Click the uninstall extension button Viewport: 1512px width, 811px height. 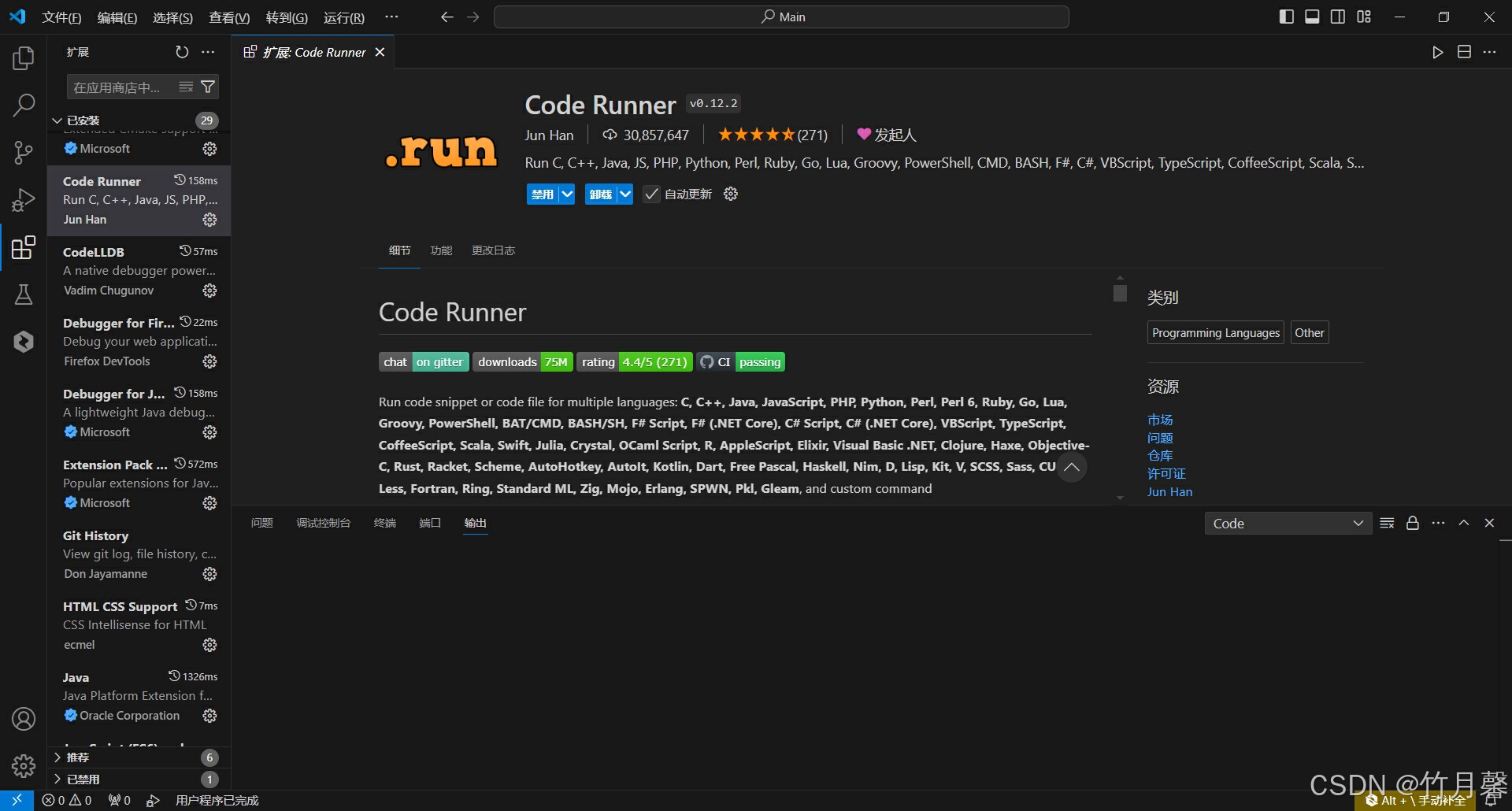click(x=600, y=194)
